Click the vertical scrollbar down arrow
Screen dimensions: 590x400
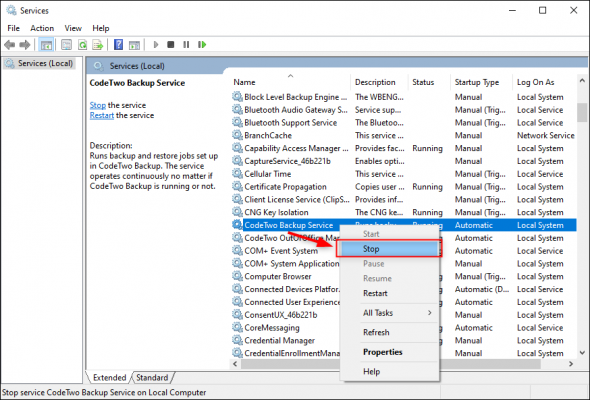point(582,353)
